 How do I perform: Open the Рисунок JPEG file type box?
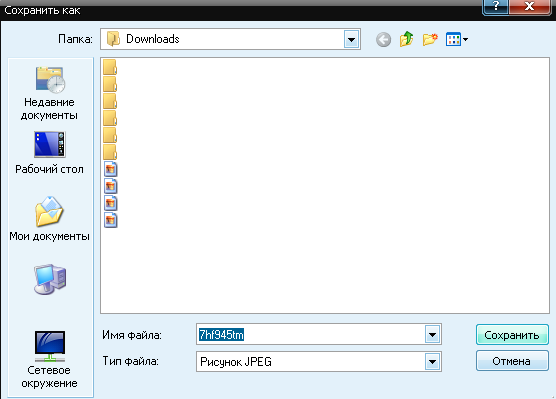[319, 362]
